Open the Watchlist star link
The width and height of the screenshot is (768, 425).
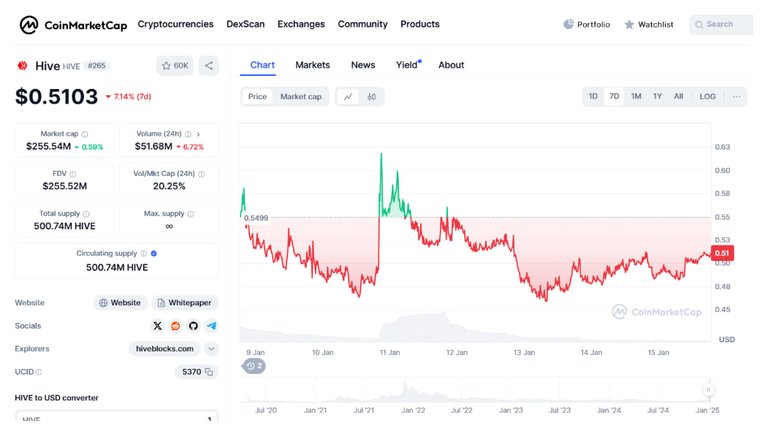(649, 24)
